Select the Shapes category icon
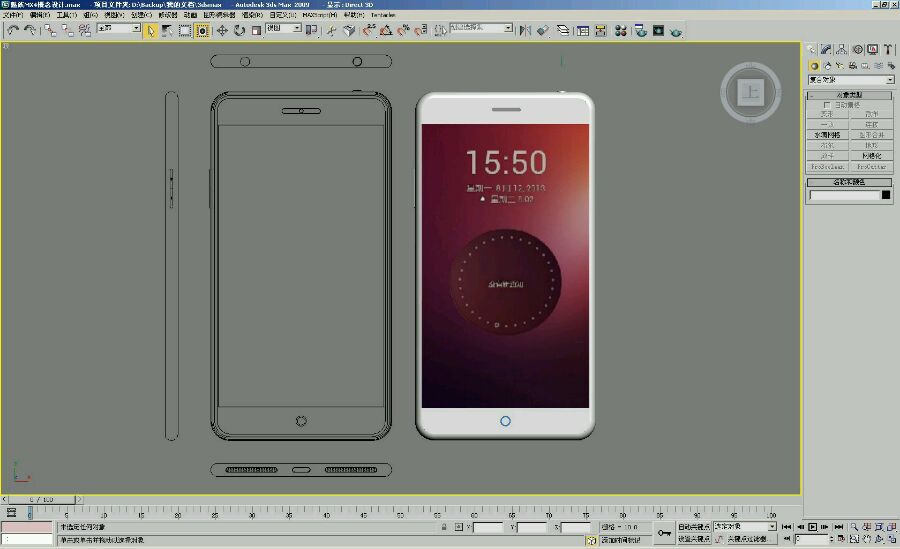 click(x=827, y=66)
